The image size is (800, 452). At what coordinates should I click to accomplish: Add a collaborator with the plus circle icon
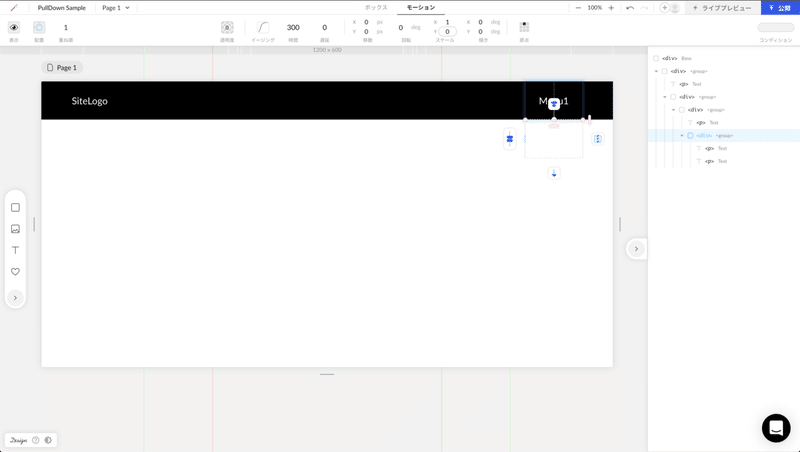(664, 8)
